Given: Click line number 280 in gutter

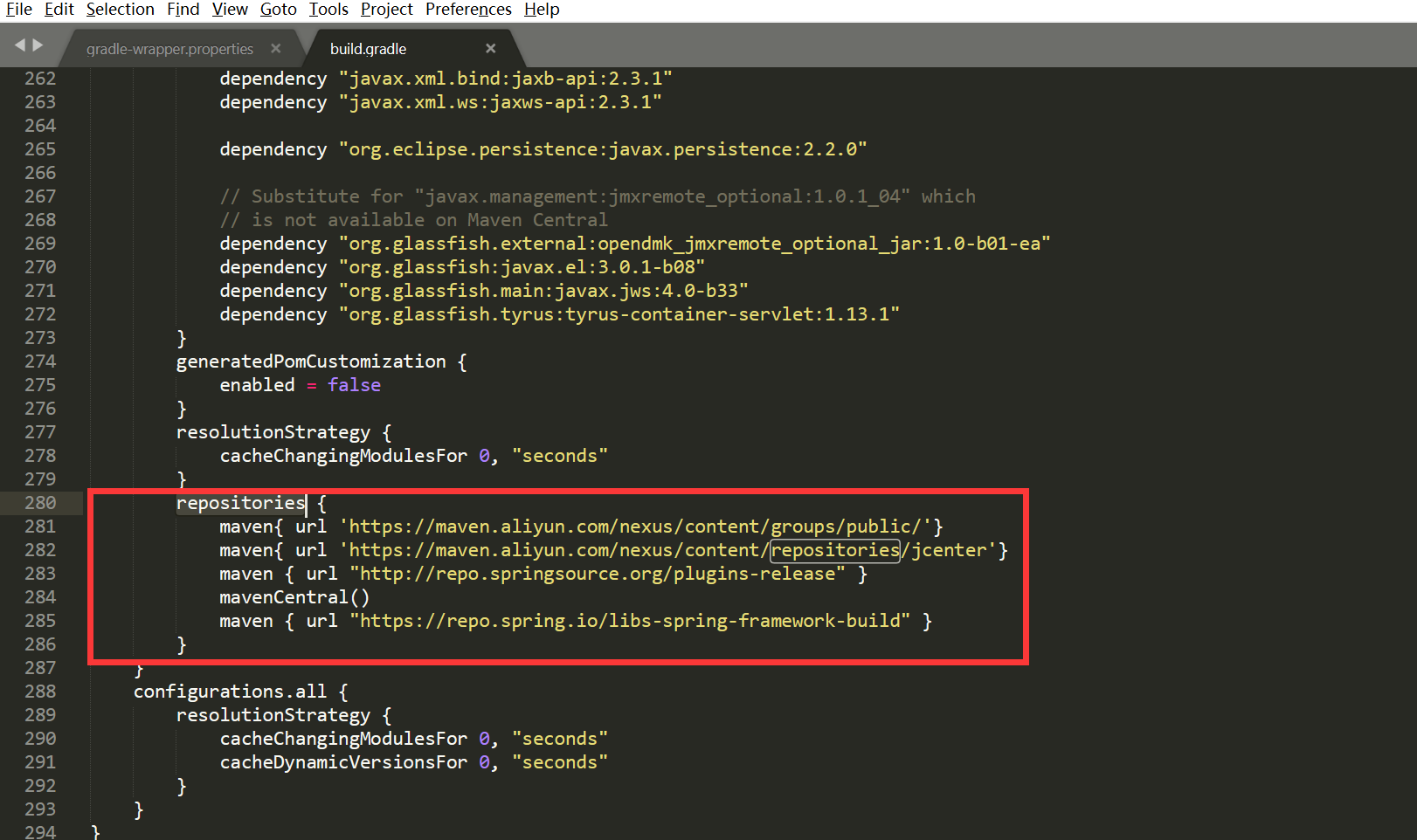Looking at the screenshot, I should point(40,503).
